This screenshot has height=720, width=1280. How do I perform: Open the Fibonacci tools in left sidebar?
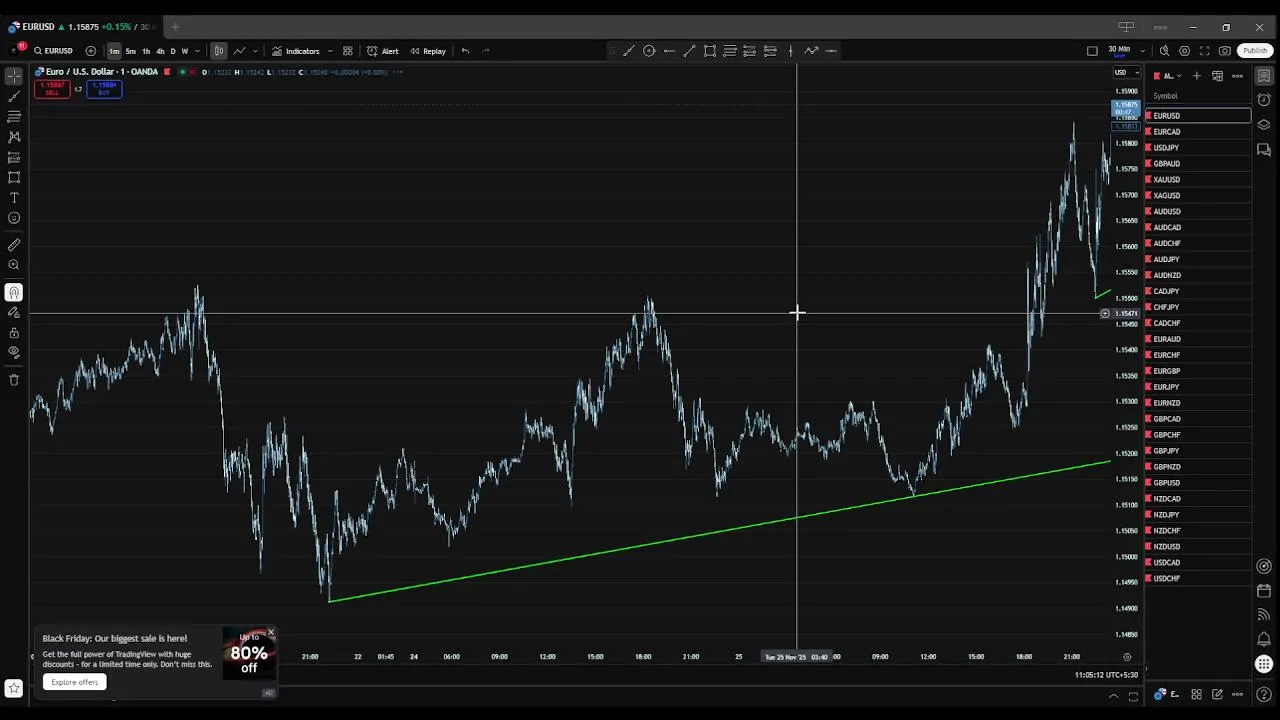point(14,117)
